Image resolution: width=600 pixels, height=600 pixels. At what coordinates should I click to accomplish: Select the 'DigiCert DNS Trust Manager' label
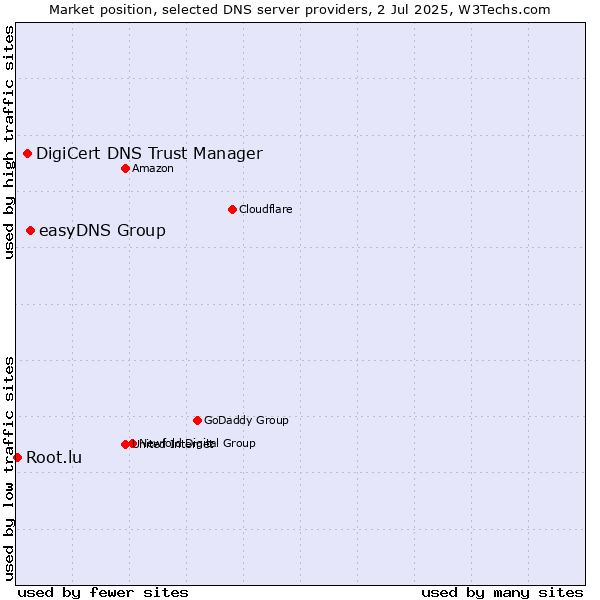pos(149,153)
